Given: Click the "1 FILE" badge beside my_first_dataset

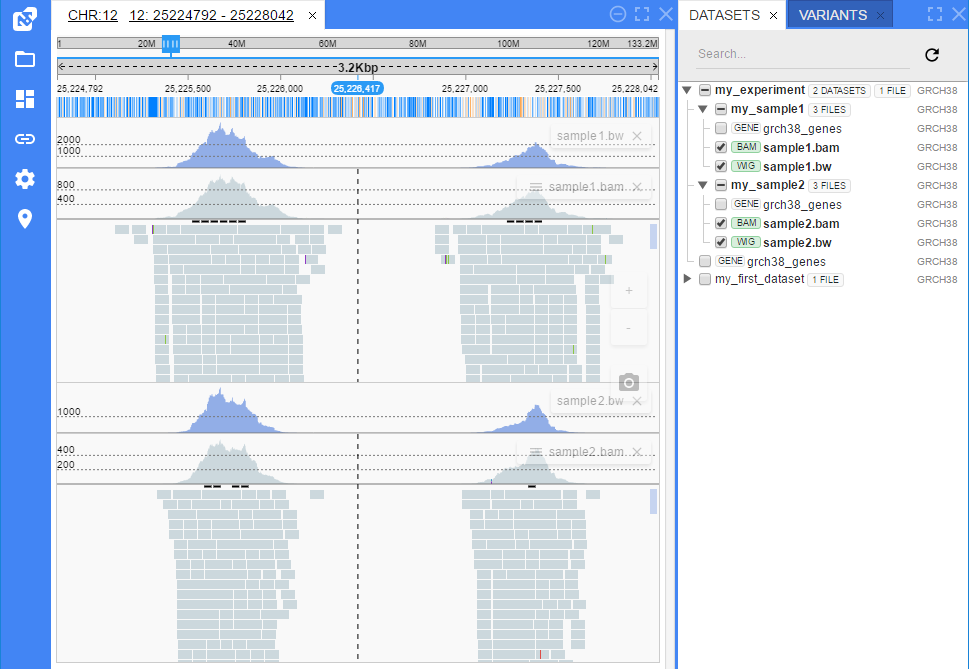Looking at the screenshot, I should (826, 280).
